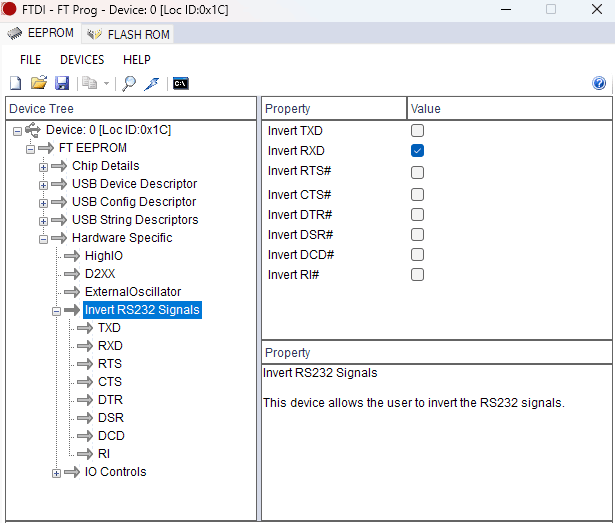The image size is (615, 523).
Task: Click the Value column header
Action: pos(509,109)
